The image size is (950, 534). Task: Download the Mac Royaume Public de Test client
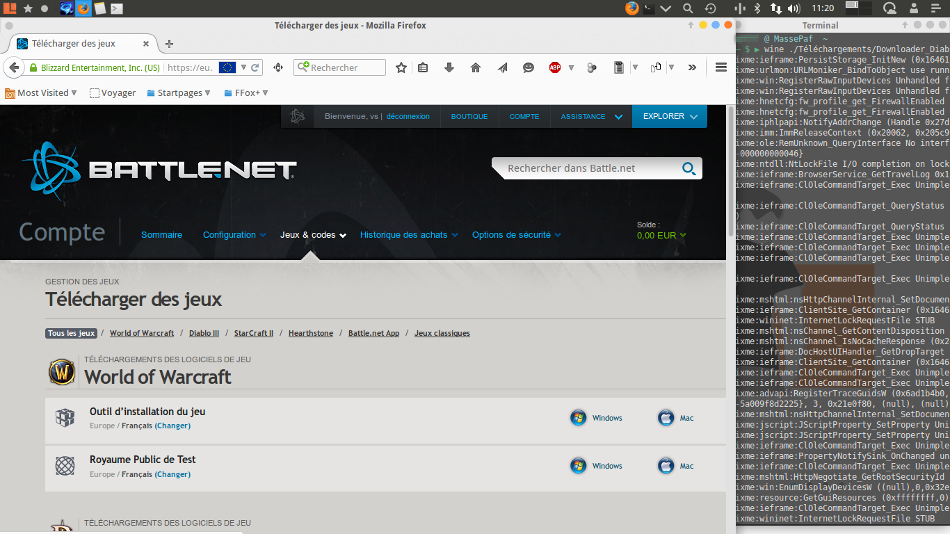(x=676, y=466)
